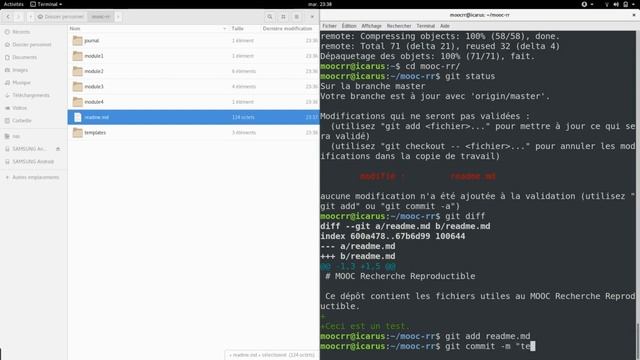This screenshot has height=360, width=640.
Task: Go back in the file manager
Action: (8, 17)
